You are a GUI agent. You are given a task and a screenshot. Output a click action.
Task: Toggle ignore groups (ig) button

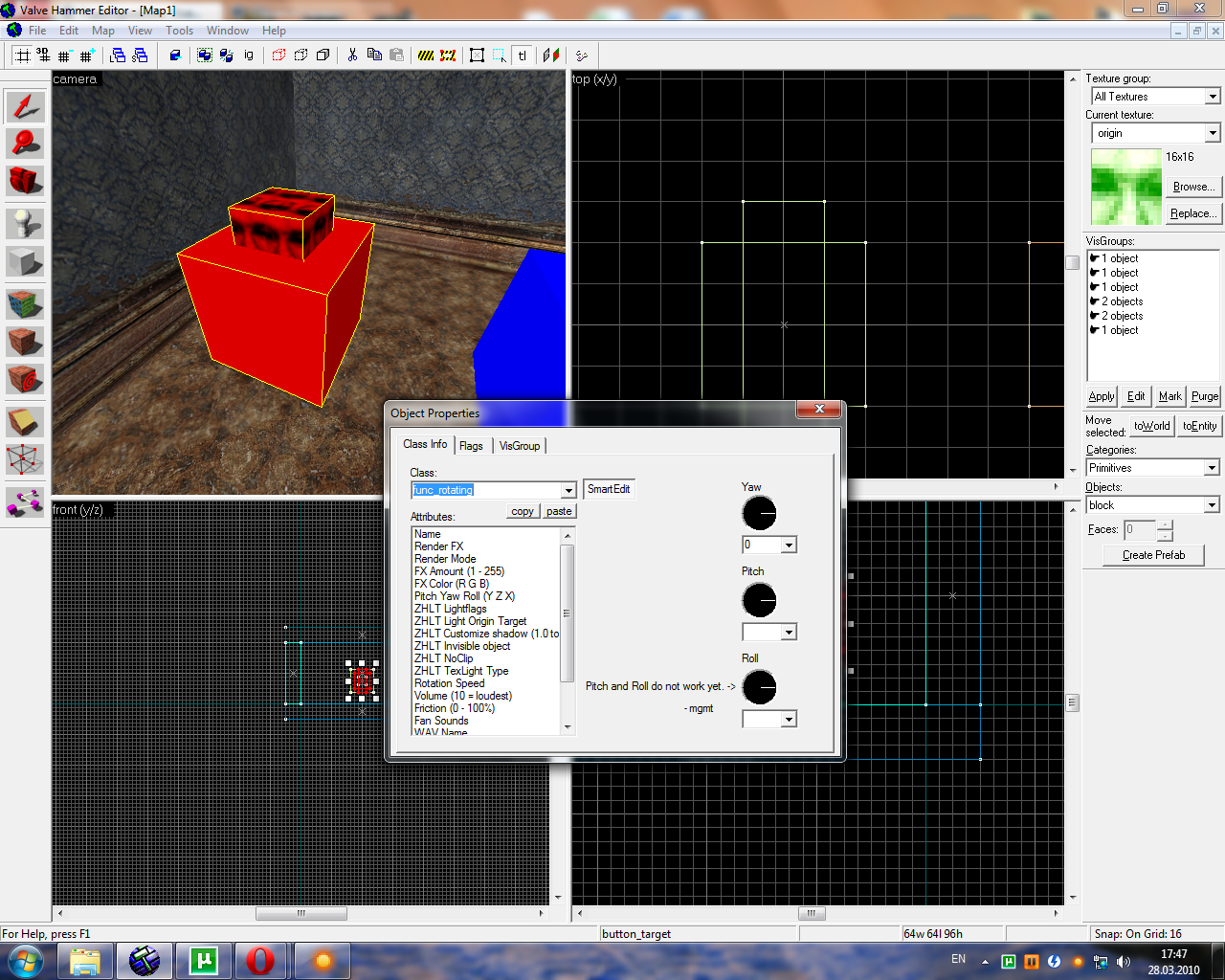[249, 56]
